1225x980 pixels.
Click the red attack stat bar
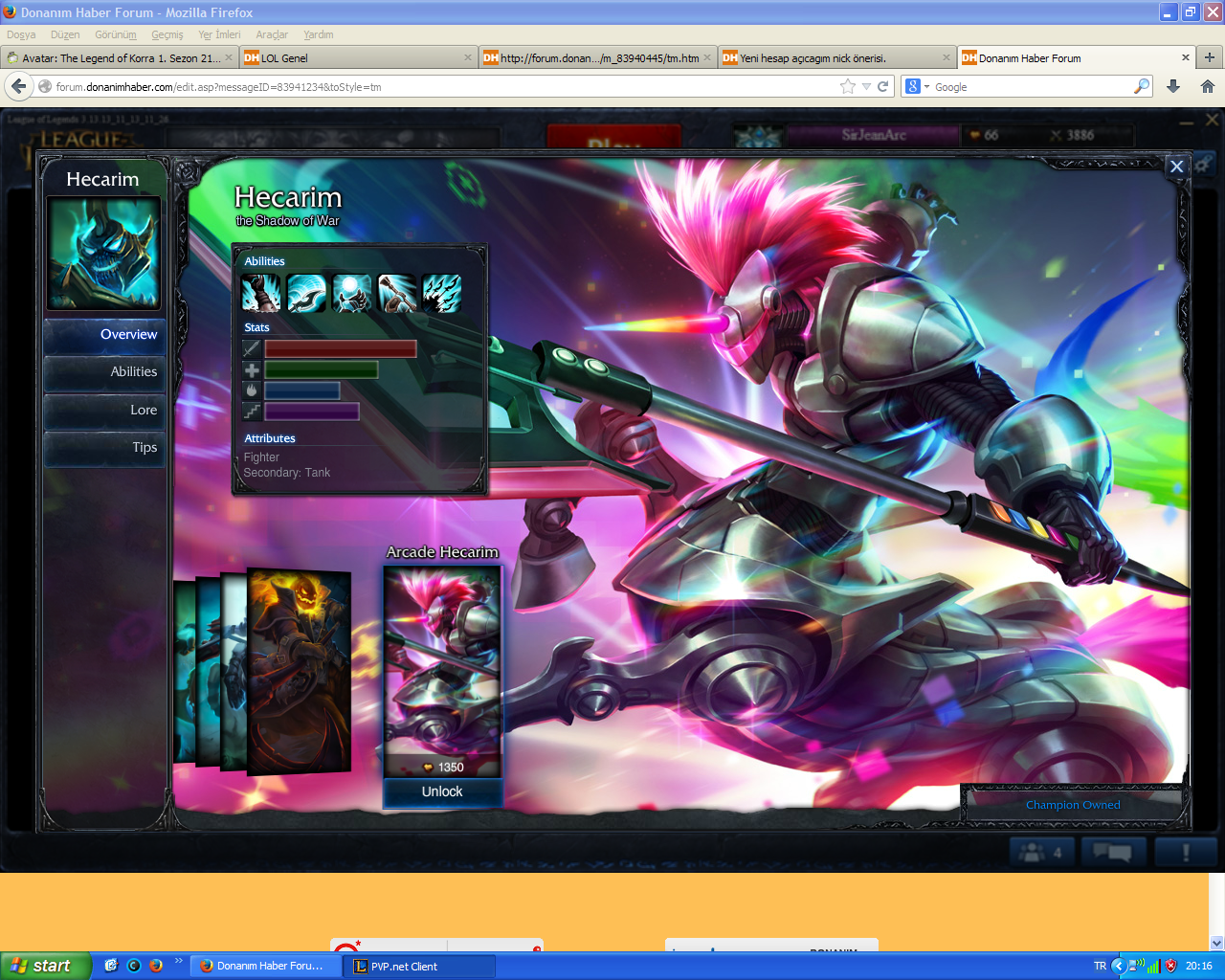point(341,349)
